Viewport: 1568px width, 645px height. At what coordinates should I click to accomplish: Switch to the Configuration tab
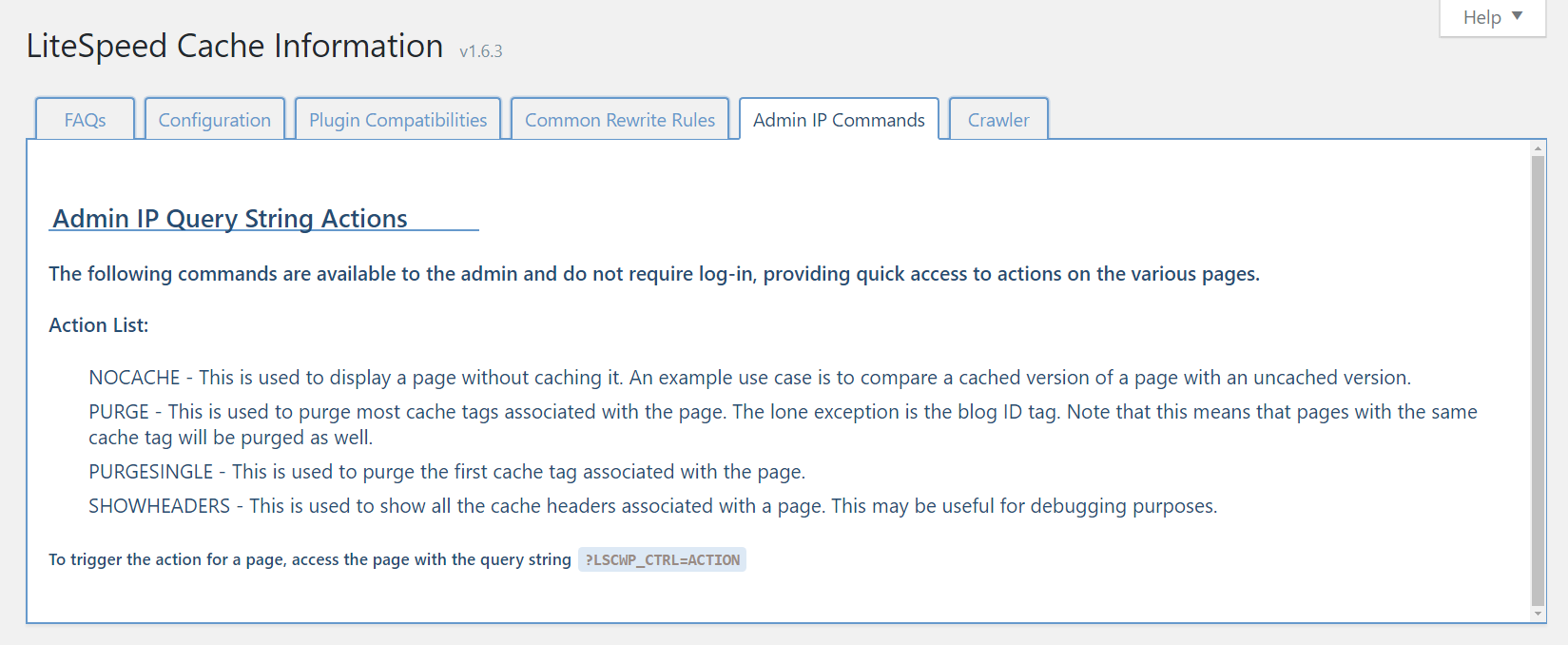[x=215, y=119]
